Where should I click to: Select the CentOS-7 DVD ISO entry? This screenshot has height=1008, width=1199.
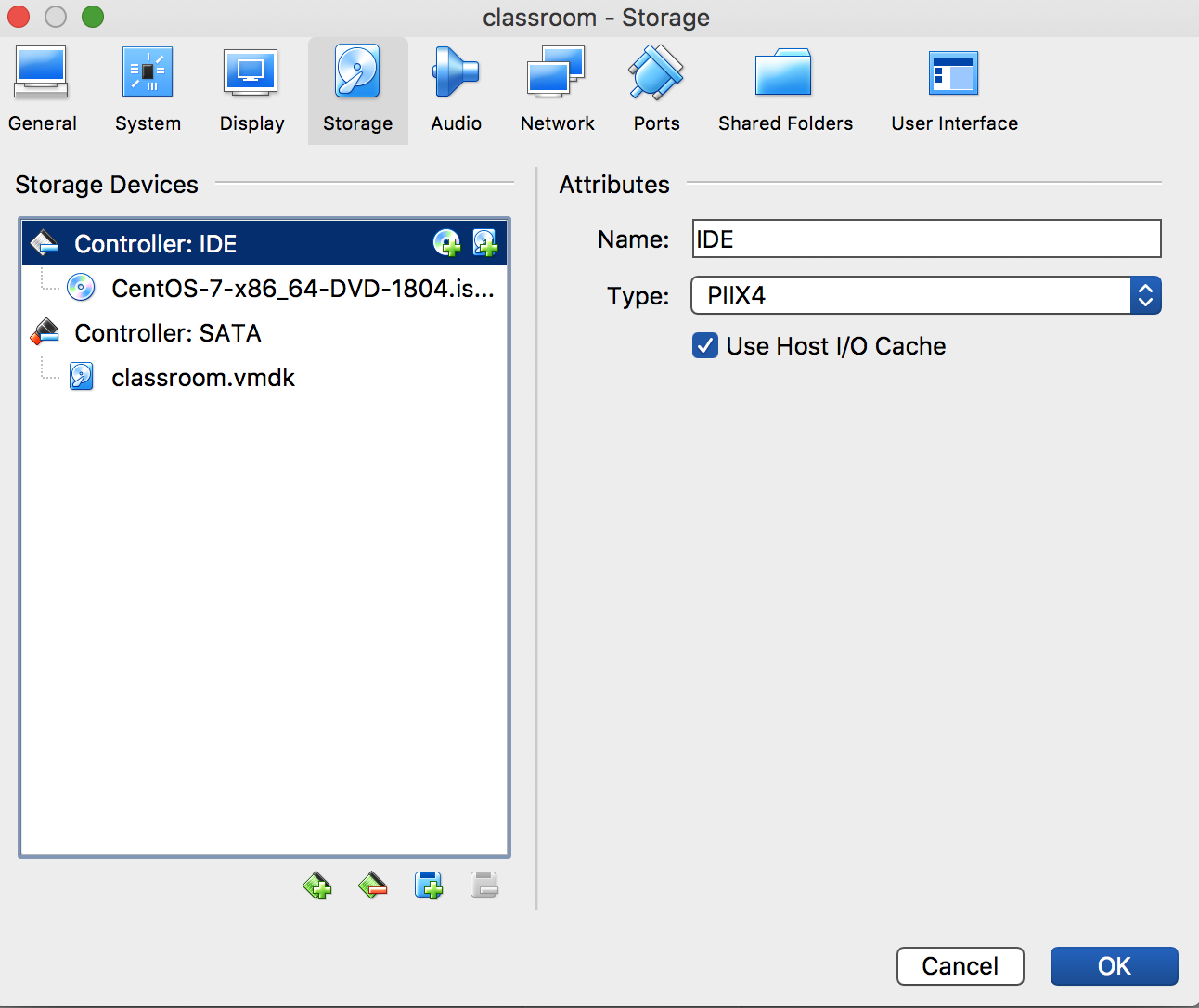click(264, 288)
